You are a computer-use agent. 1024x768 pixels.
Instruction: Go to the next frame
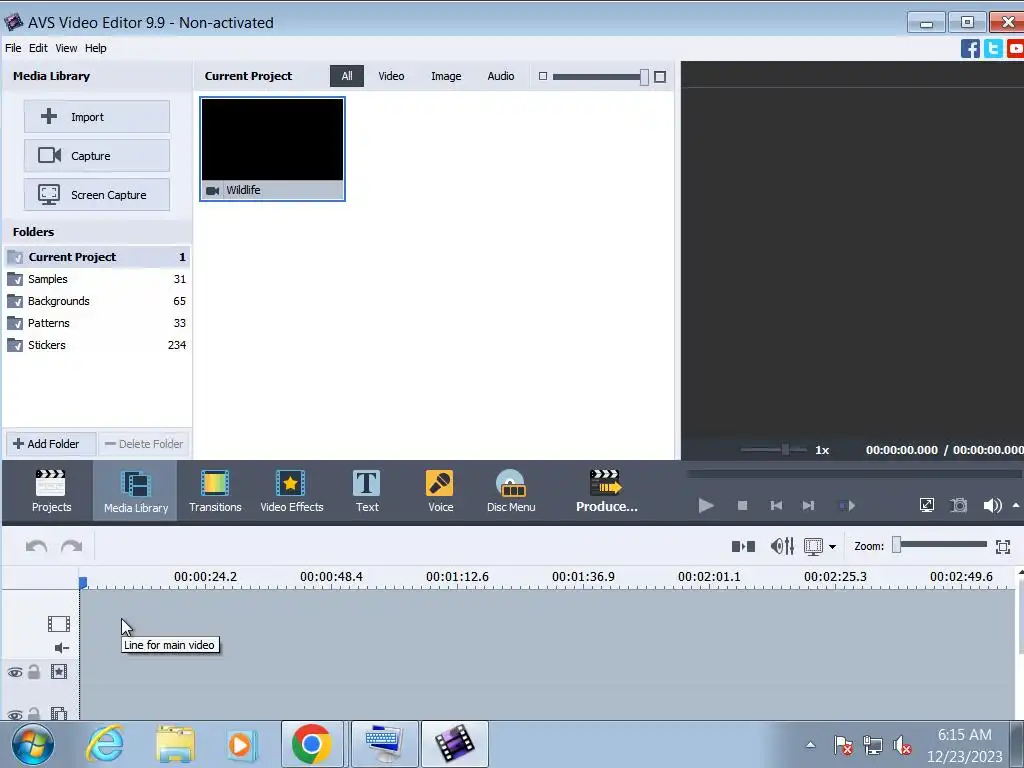tap(808, 505)
